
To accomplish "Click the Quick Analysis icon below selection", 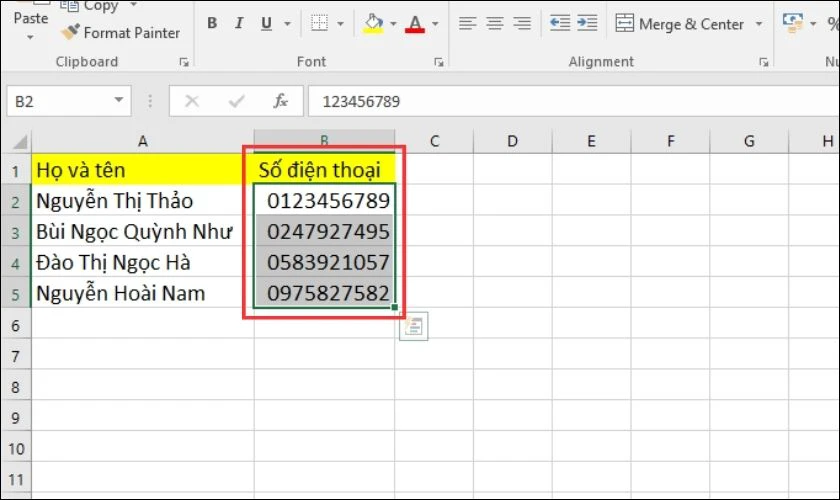I will click(414, 326).
